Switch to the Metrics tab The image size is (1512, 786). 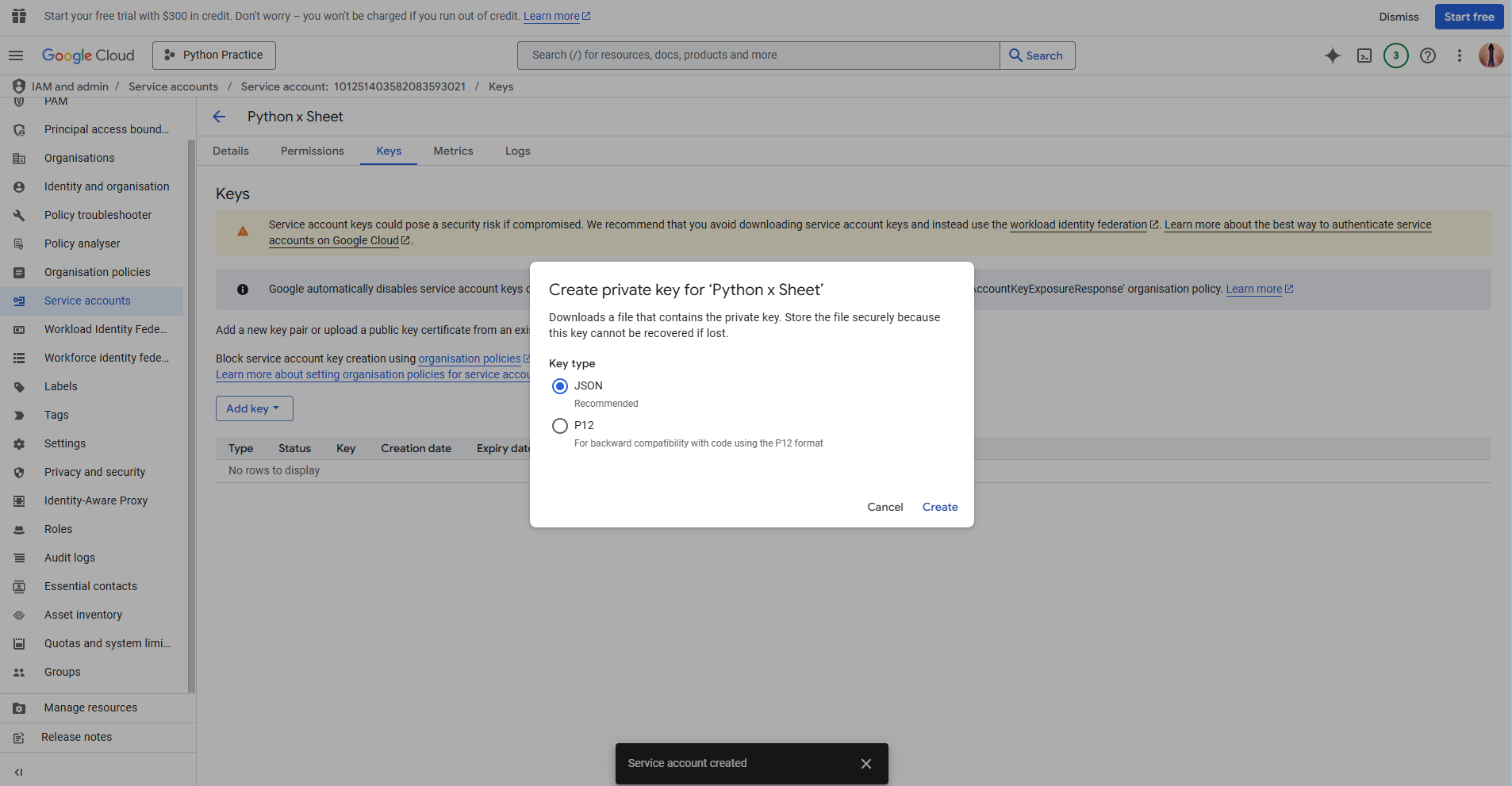click(x=453, y=151)
